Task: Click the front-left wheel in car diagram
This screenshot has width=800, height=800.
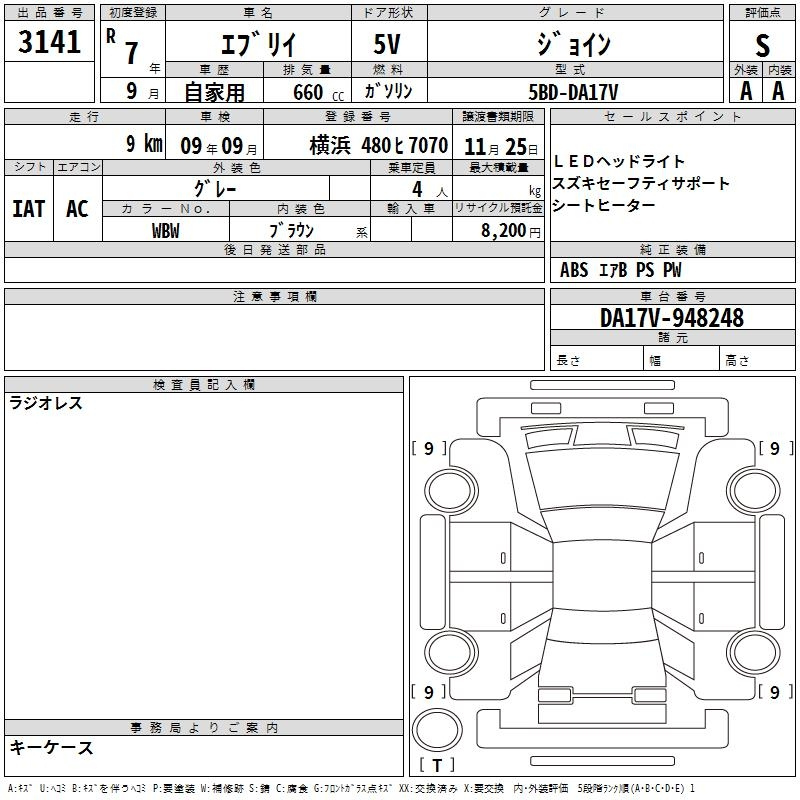Action: click(x=454, y=487)
